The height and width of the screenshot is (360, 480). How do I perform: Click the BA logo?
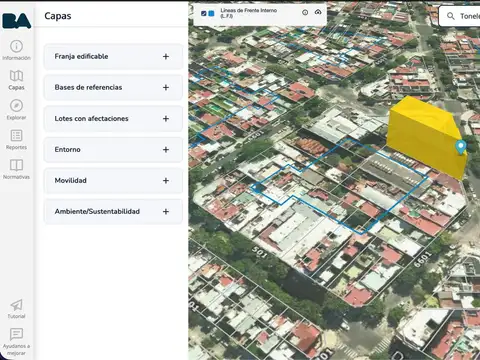pyautogui.click(x=16, y=21)
